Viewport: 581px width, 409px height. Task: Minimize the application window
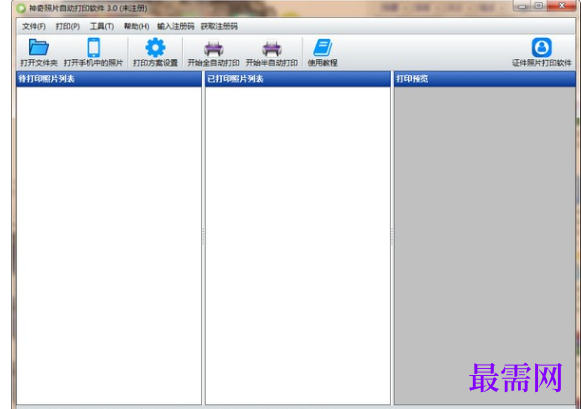[x=522, y=6]
